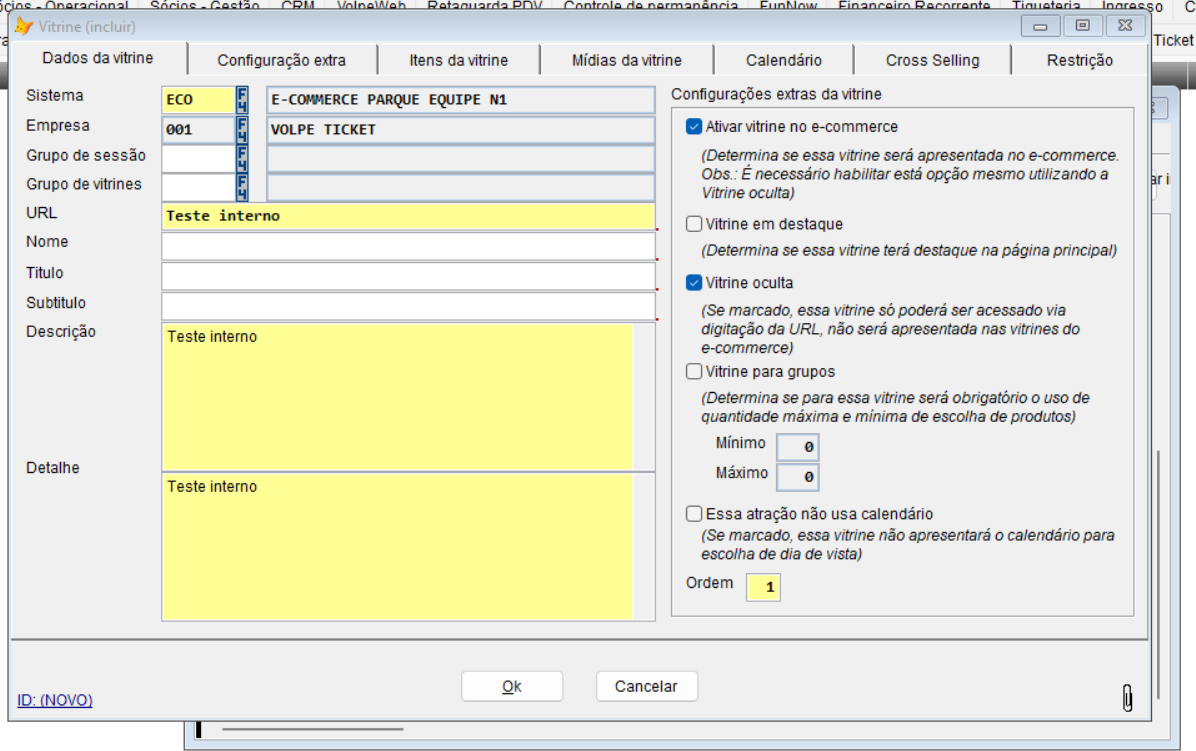Click the Cancelar button
Screen dimensions: 1196x751
tap(646, 686)
